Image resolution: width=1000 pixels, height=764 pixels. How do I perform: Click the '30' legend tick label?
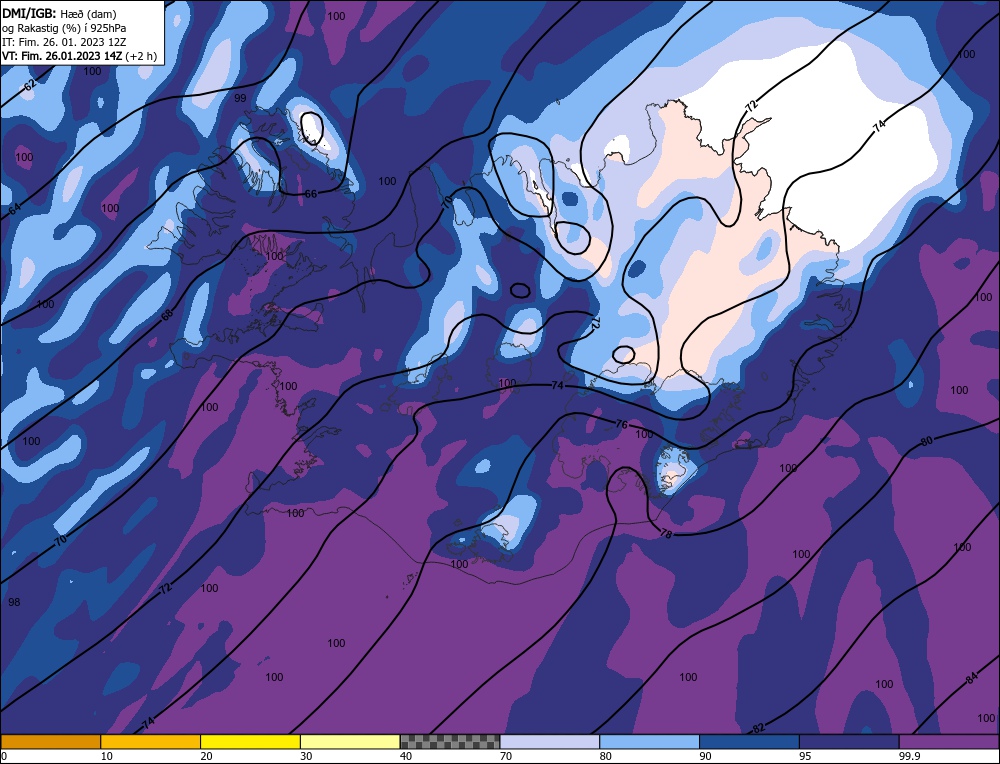[306, 756]
